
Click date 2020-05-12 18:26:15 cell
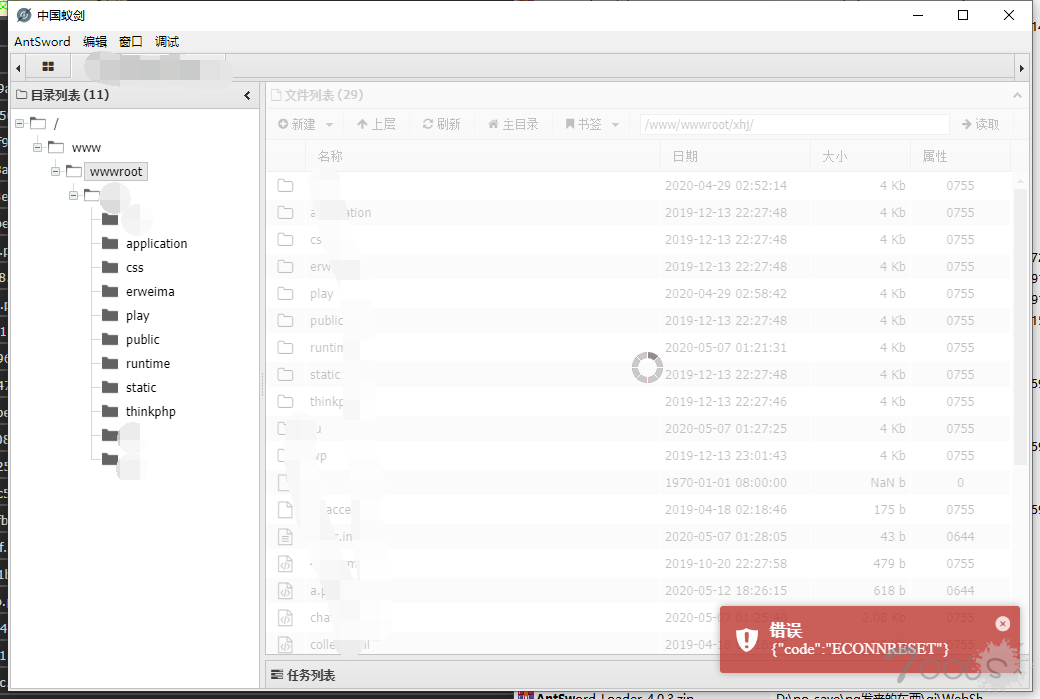(726, 590)
